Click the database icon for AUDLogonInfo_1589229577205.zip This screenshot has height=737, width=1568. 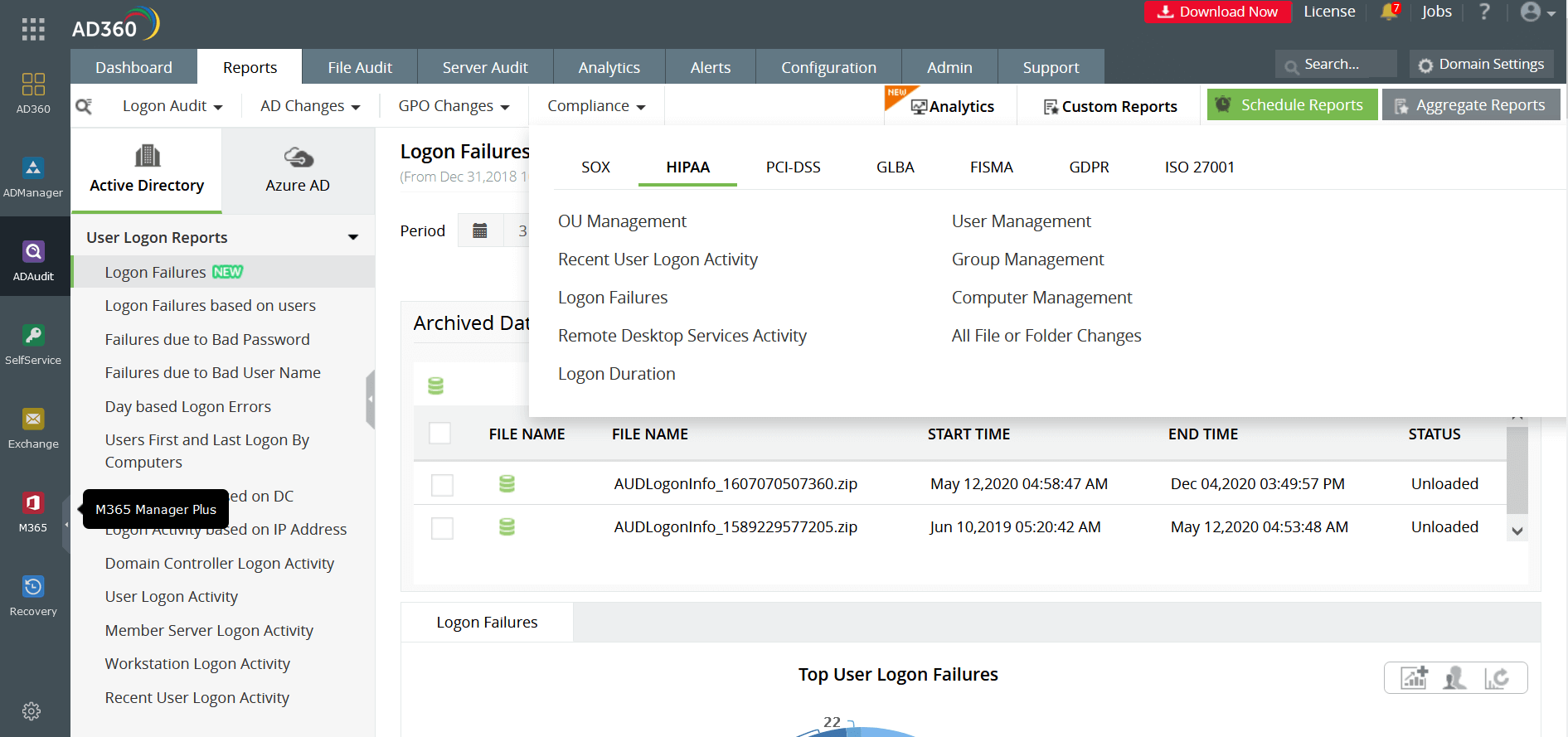[x=507, y=526]
